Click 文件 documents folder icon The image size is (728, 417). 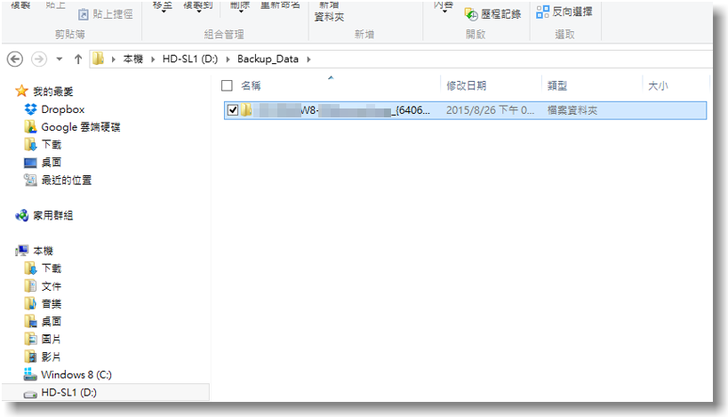point(30,286)
